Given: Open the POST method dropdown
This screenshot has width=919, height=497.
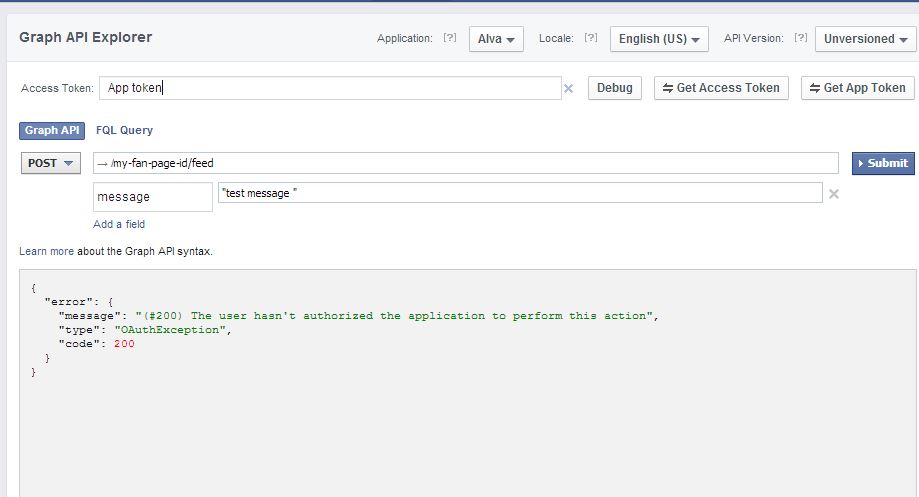Looking at the screenshot, I should (50, 163).
